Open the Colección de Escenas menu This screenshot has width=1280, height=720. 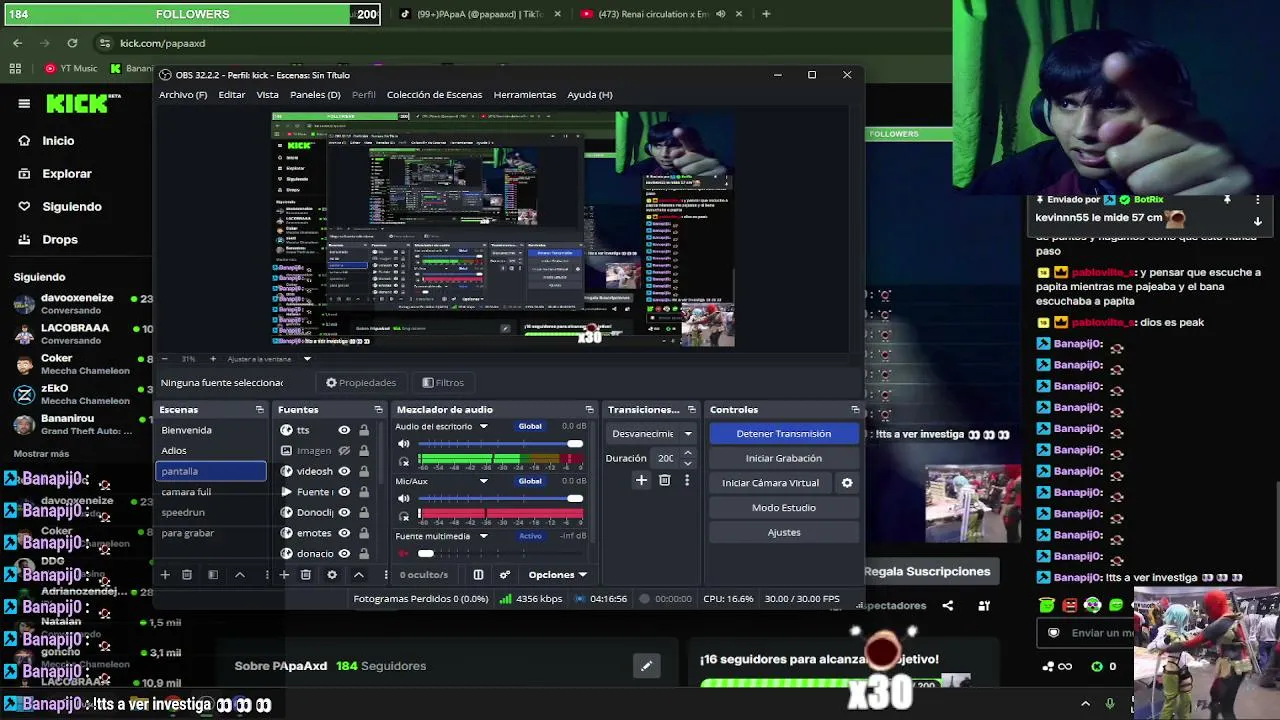coord(434,95)
